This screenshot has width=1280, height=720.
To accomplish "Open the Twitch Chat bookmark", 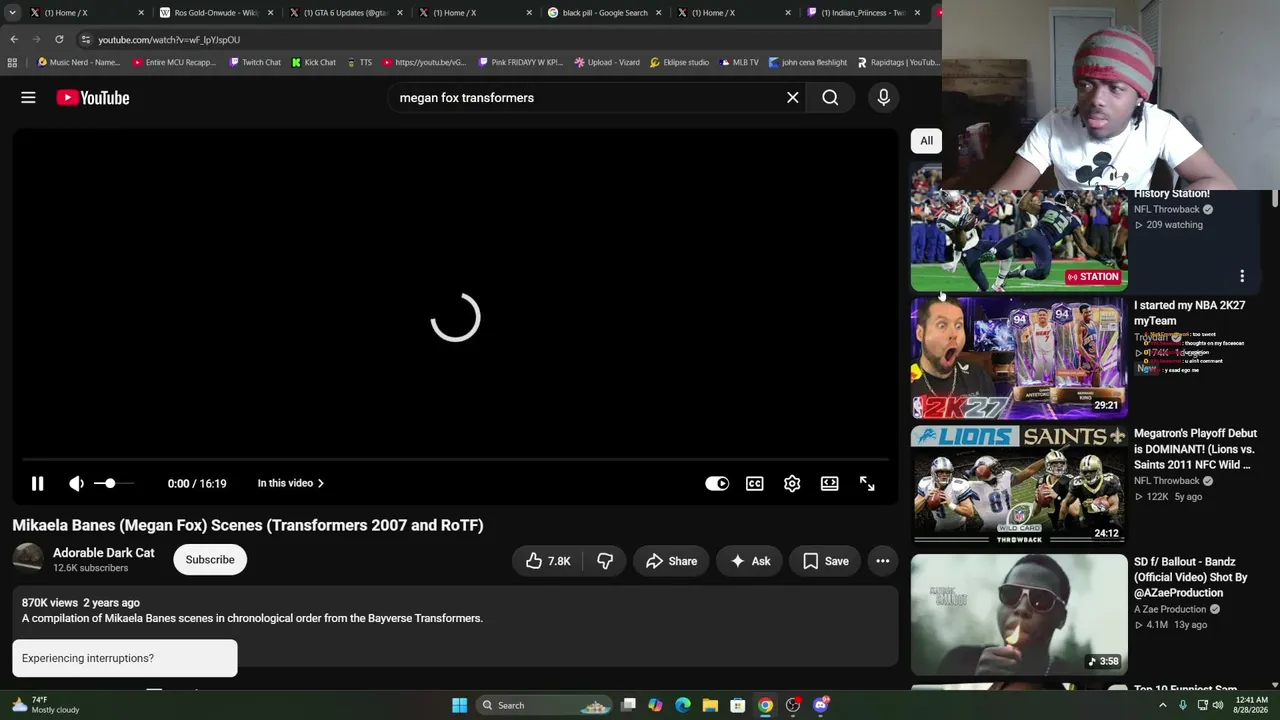I will pyautogui.click(x=255, y=62).
